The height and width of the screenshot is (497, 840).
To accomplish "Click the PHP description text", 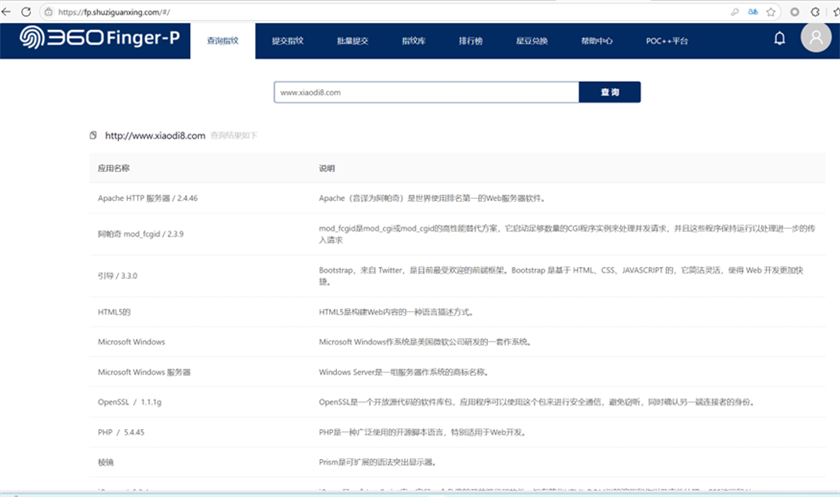I will pos(423,432).
